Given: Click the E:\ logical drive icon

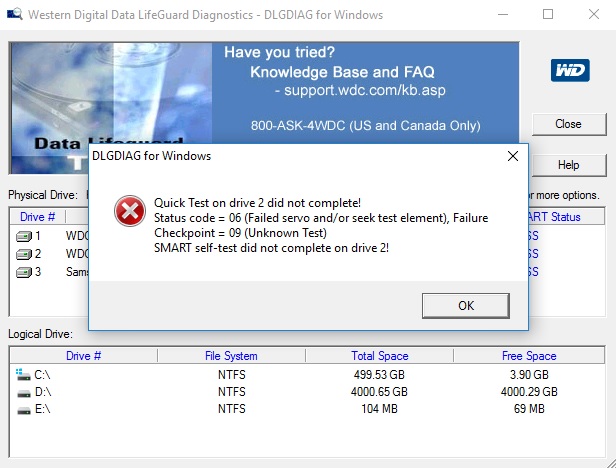Looking at the screenshot, I should tap(24, 410).
